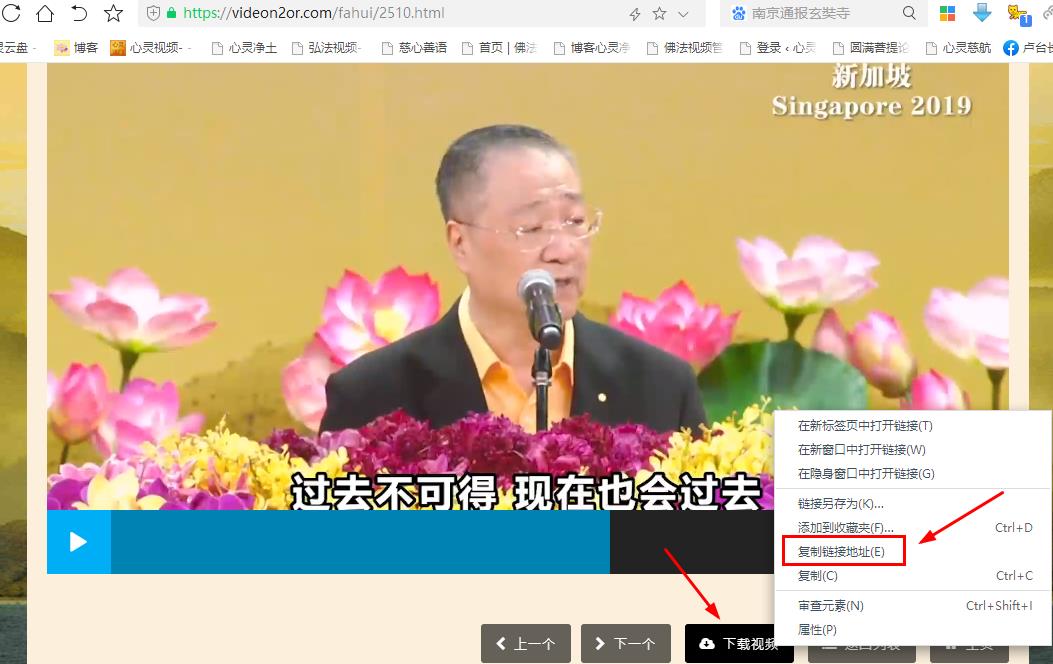Open the 心灵净土 bookmark
1053x664 pixels.
pos(244,48)
